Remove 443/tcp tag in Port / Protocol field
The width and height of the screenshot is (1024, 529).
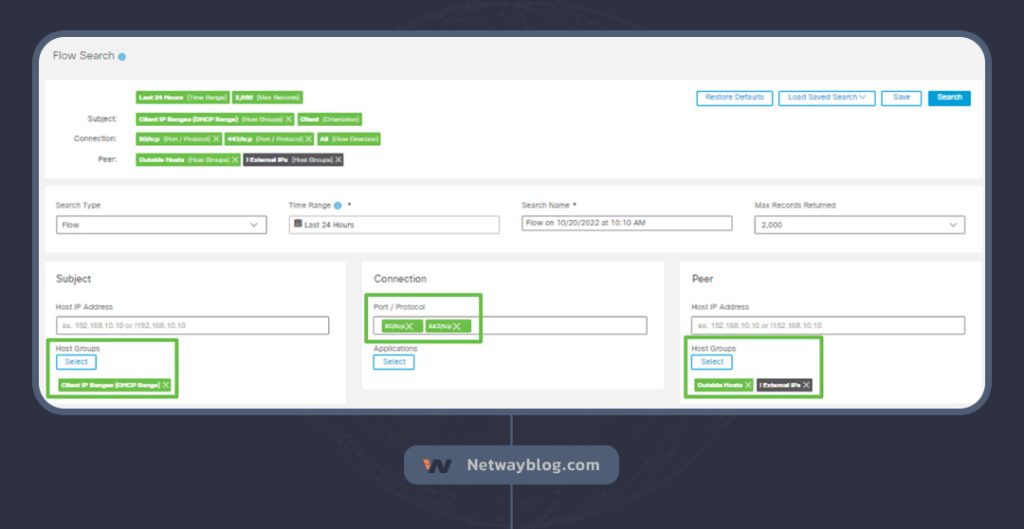457,326
